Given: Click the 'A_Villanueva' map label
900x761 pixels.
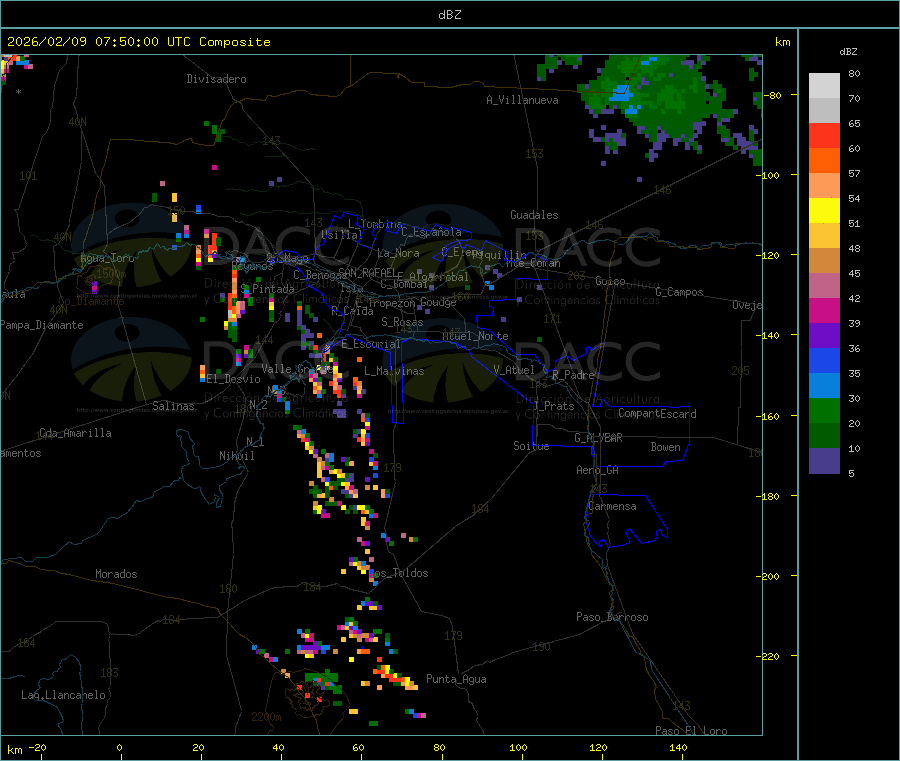Looking at the screenshot, I should pyautogui.click(x=522, y=100).
